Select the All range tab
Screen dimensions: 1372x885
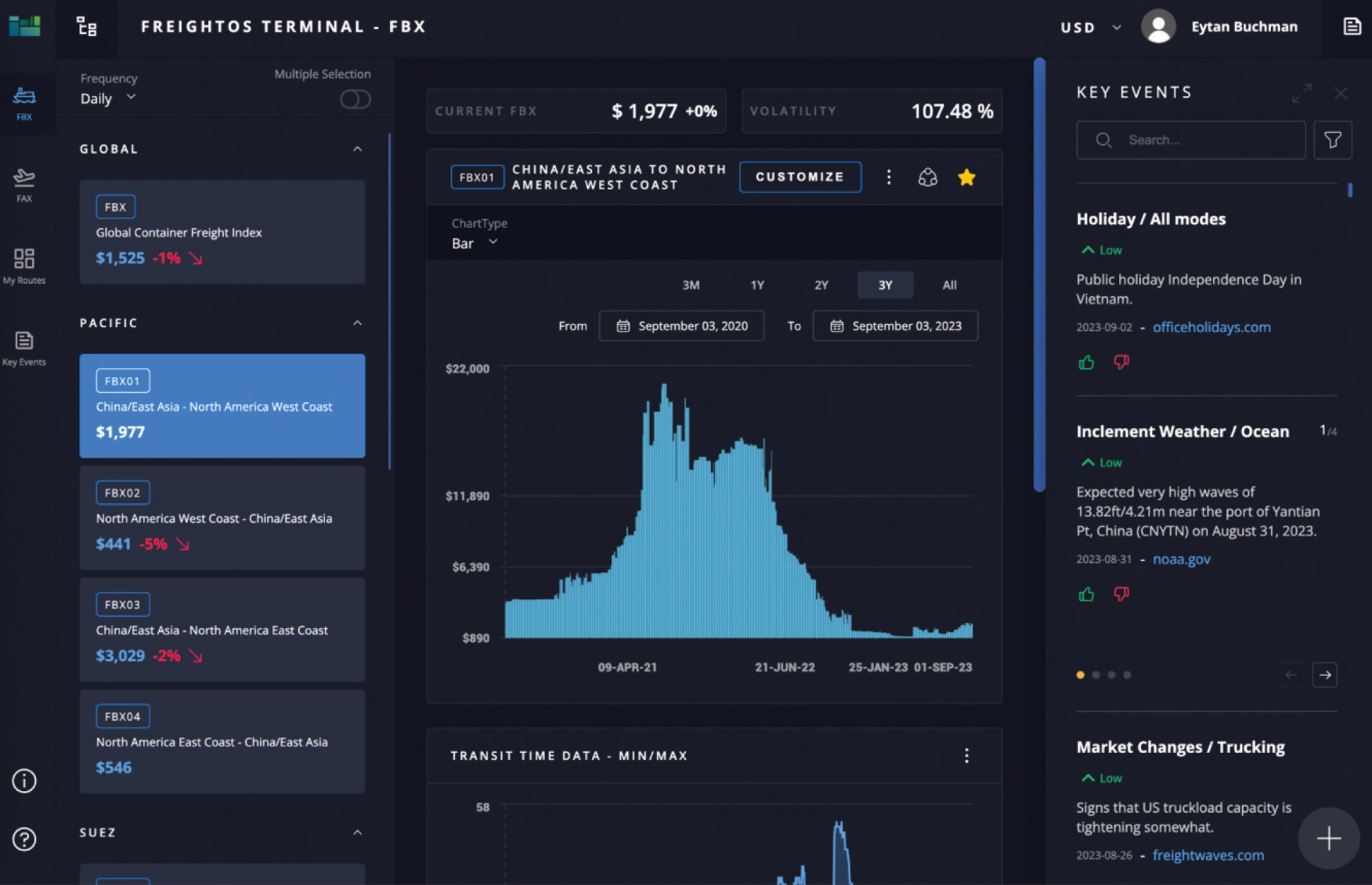[950, 285]
